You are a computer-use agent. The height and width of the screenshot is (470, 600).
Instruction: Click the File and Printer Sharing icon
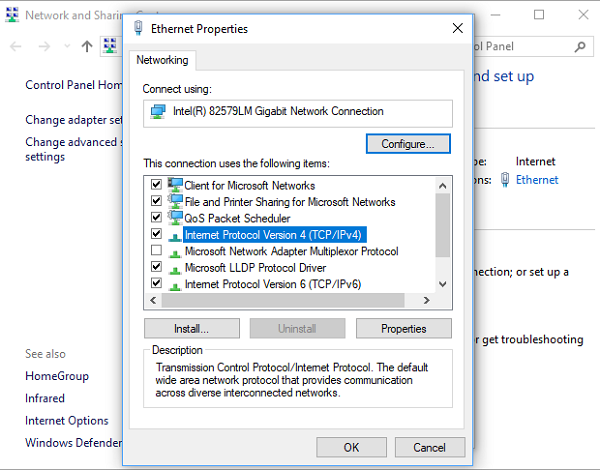176,202
